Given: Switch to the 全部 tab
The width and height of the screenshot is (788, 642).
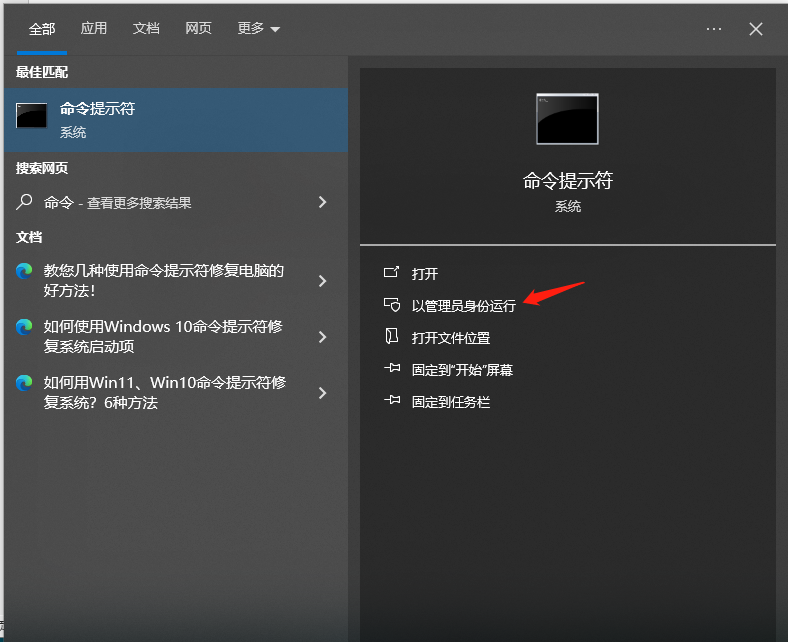Looking at the screenshot, I should [x=42, y=29].
